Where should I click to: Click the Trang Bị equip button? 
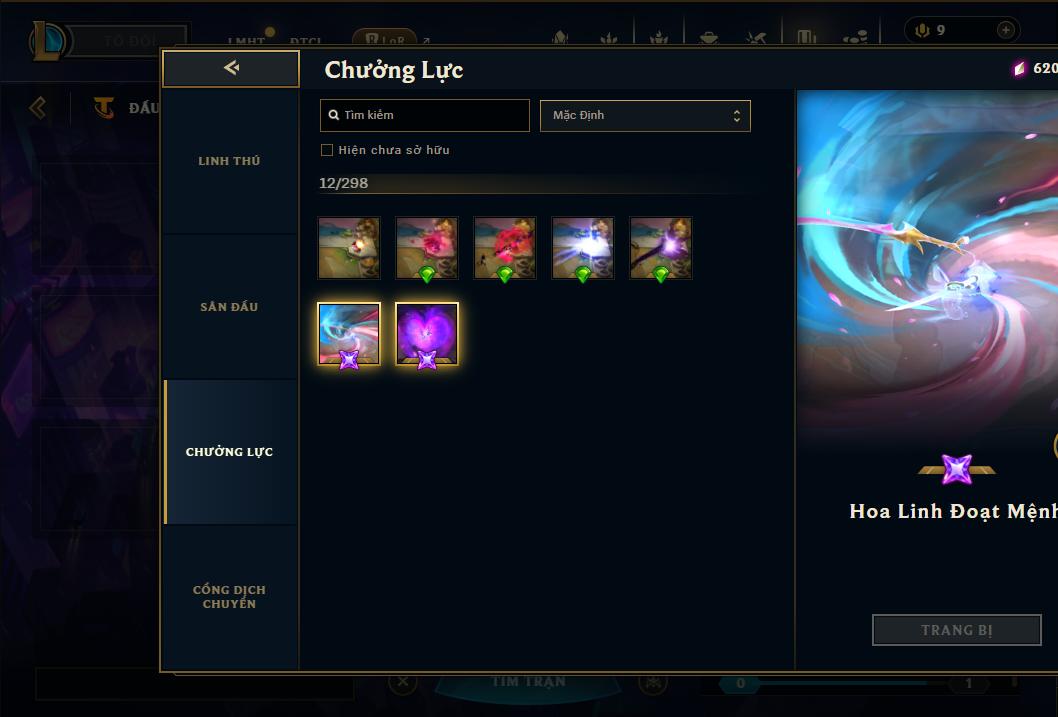click(x=957, y=630)
